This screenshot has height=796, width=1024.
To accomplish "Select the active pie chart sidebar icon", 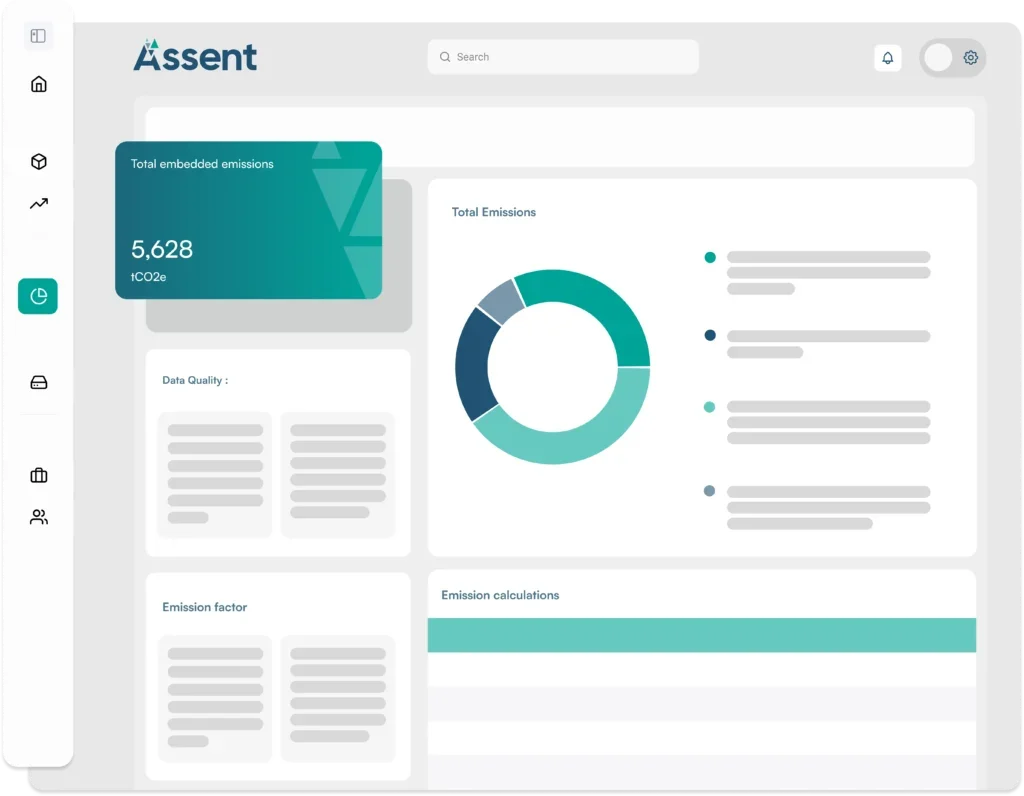I will pos(38,296).
